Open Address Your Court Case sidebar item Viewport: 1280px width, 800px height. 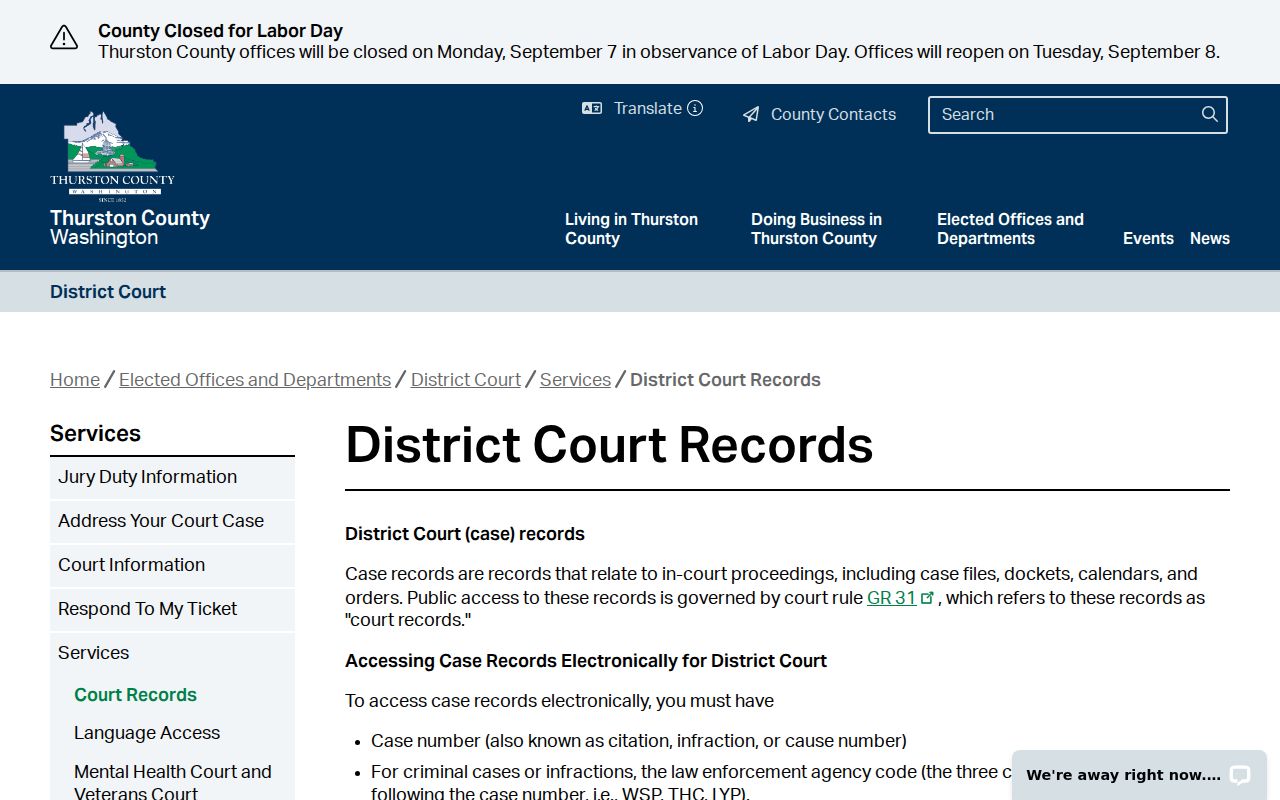[x=172, y=522]
